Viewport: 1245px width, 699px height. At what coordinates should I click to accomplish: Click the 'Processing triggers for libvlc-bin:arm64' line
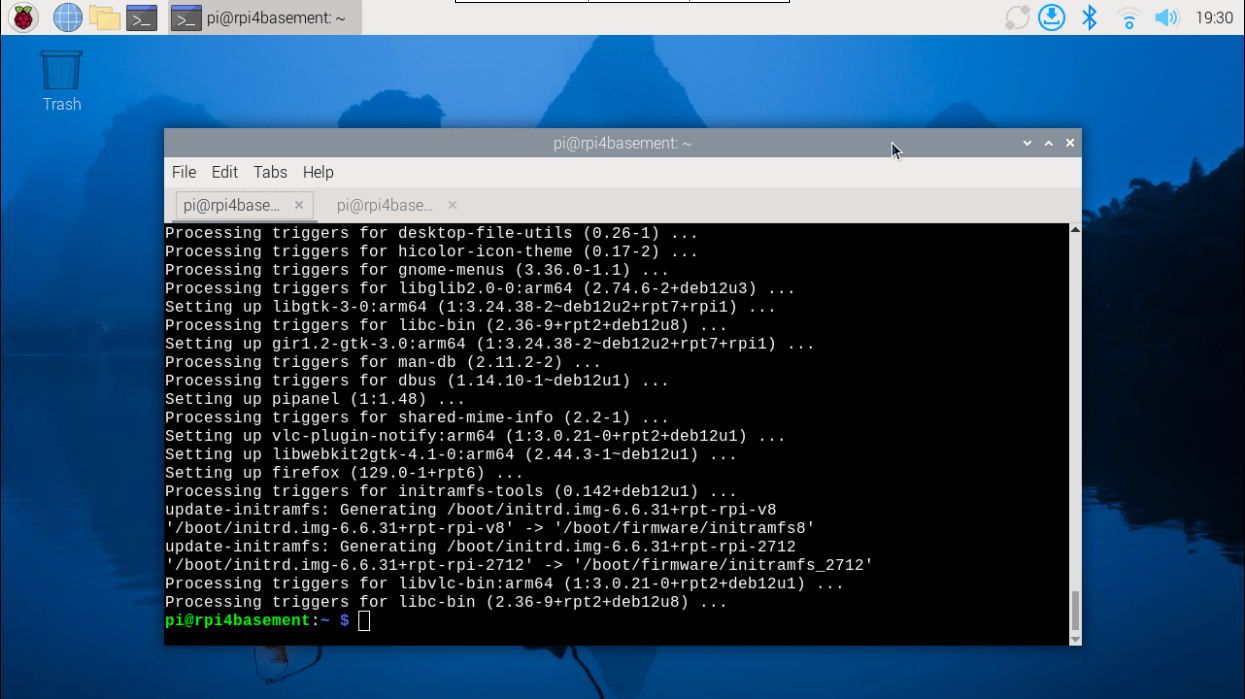(504, 584)
